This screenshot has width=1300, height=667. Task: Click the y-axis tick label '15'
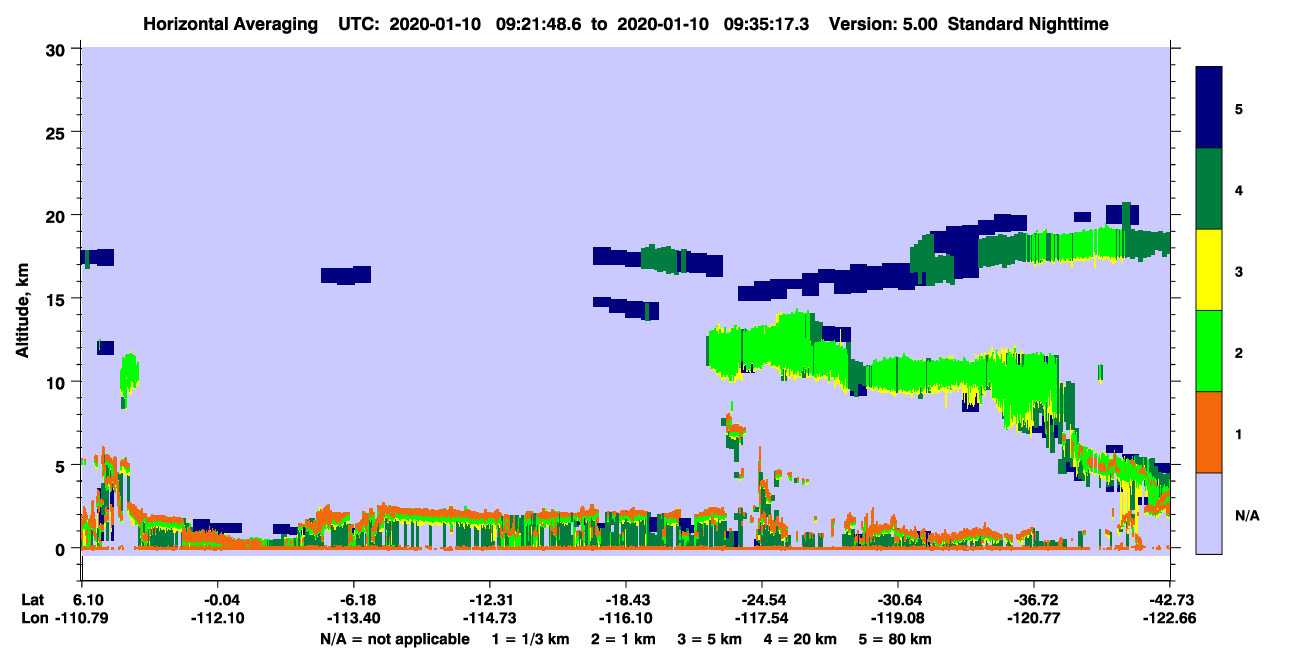tap(58, 299)
